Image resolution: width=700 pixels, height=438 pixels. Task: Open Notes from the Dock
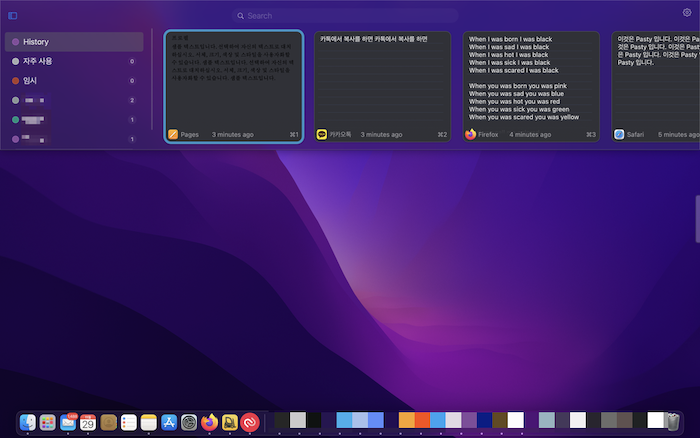149,422
